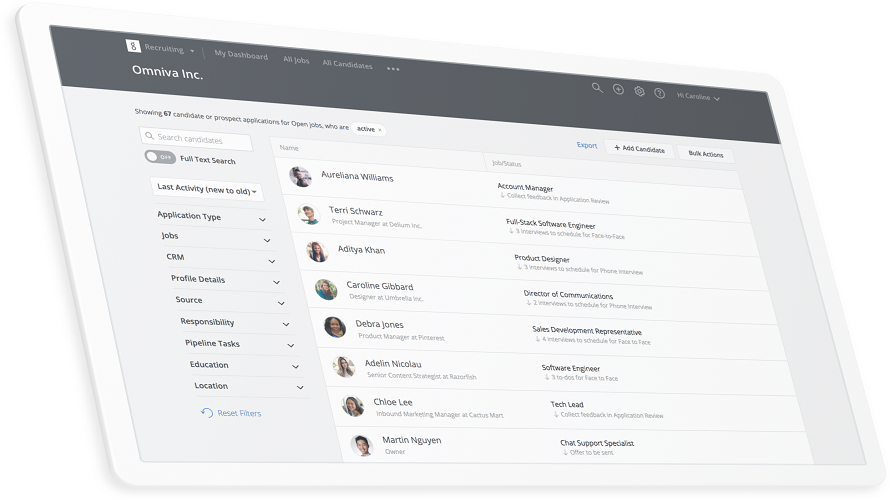
Task: Click Account Manager job text
Action: 525,187
